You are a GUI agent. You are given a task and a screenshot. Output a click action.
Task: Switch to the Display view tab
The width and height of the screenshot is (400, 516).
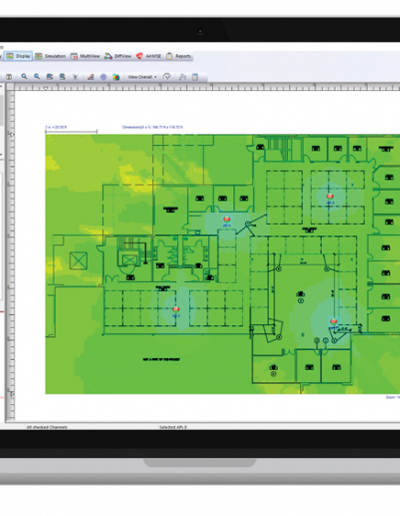pyautogui.click(x=18, y=56)
